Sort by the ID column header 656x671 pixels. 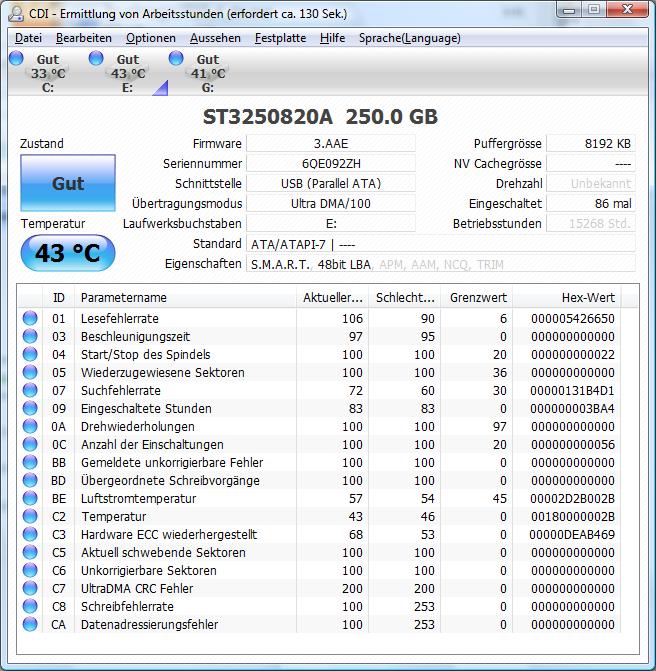click(x=59, y=297)
